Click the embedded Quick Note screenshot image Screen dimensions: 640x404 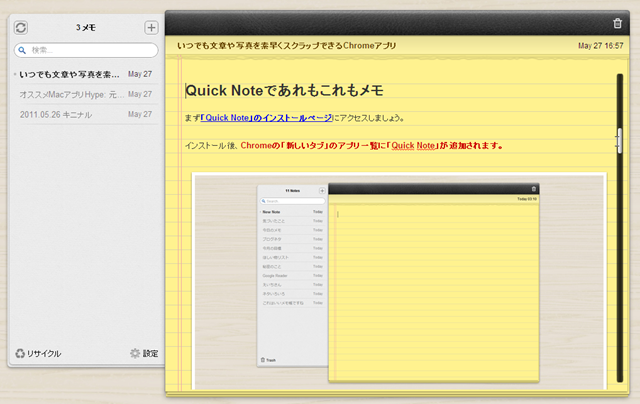[400, 282]
